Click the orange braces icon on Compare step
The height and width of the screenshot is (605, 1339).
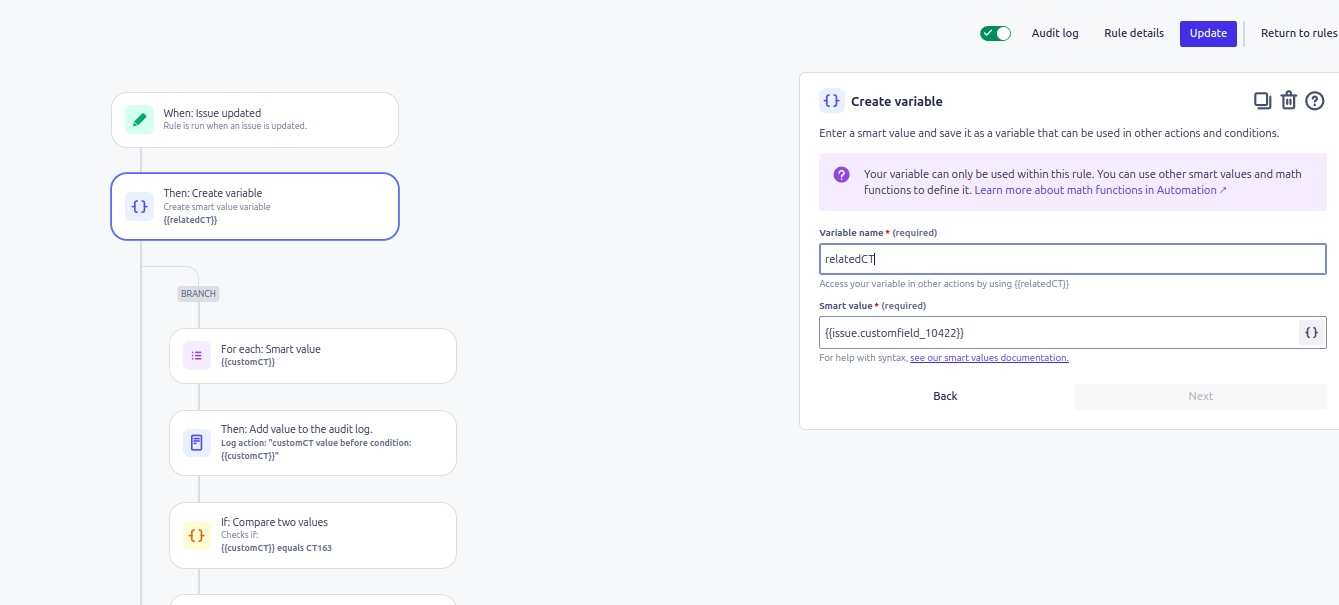tap(197, 535)
